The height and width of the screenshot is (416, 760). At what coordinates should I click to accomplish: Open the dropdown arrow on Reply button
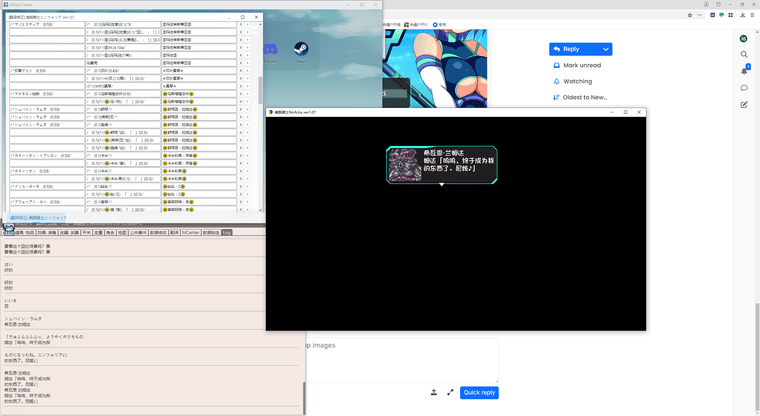point(605,49)
